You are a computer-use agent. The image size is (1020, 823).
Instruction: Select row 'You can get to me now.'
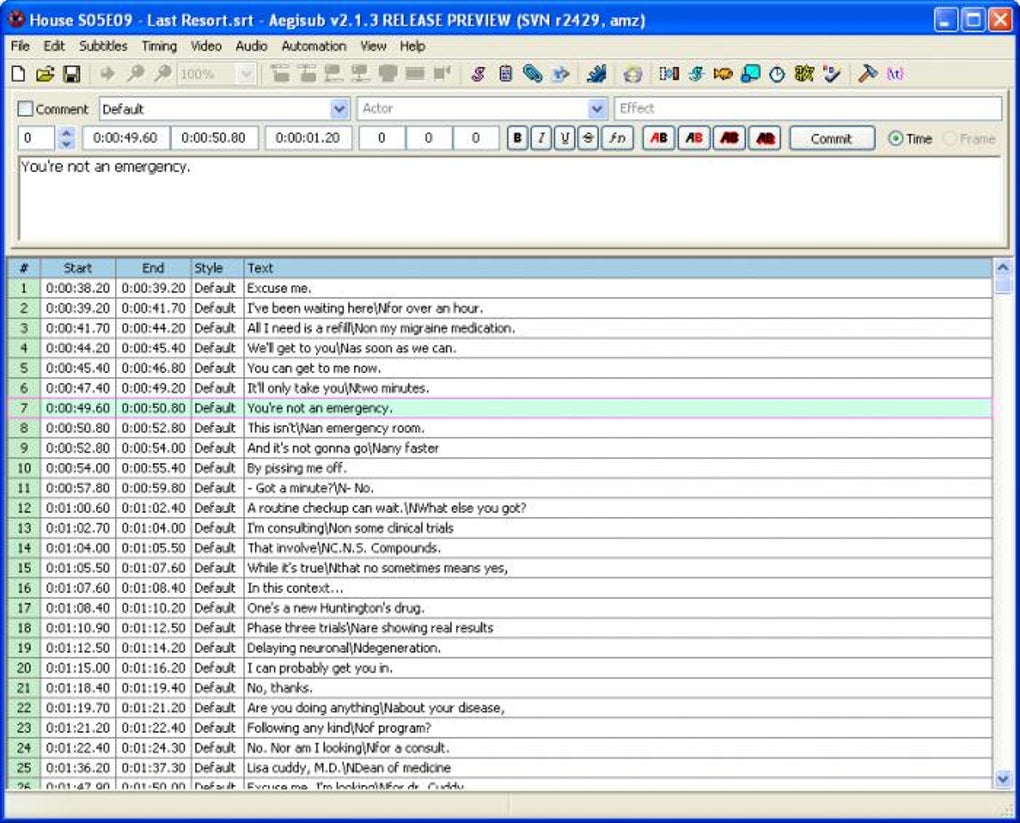tap(500, 368)
